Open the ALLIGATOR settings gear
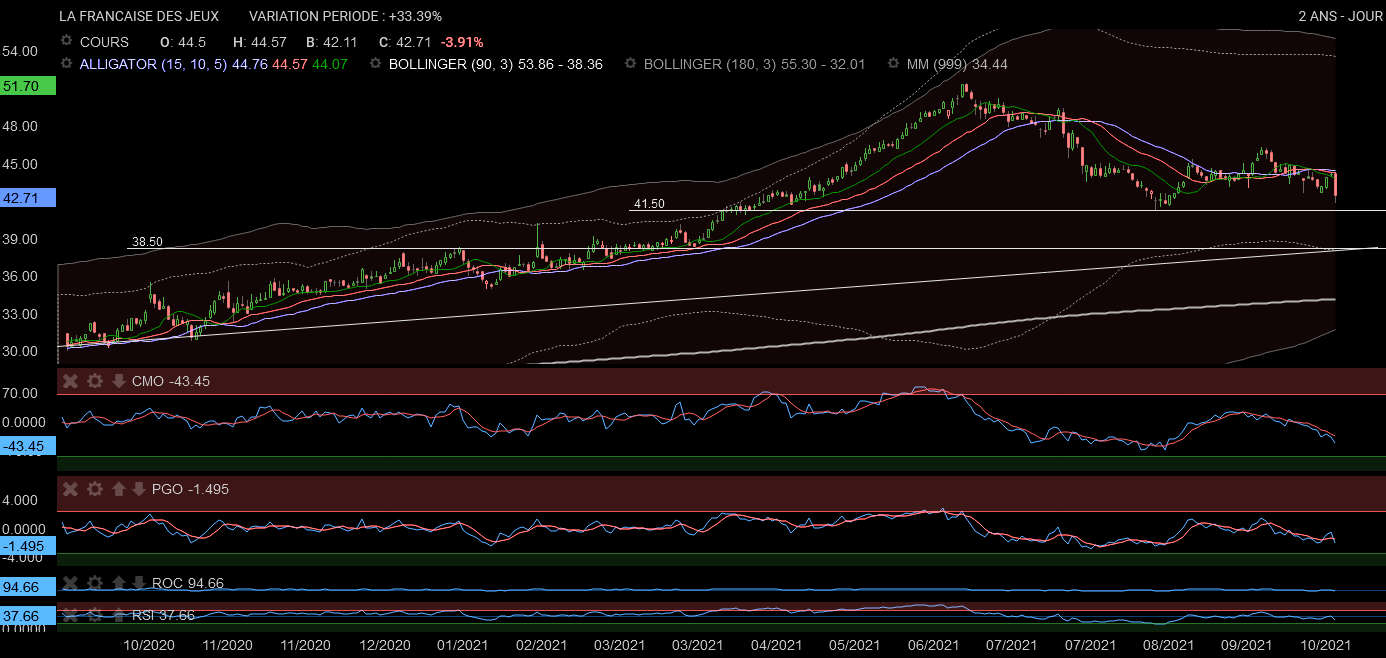Viewport: 1386px width, 658px height. 67,63
